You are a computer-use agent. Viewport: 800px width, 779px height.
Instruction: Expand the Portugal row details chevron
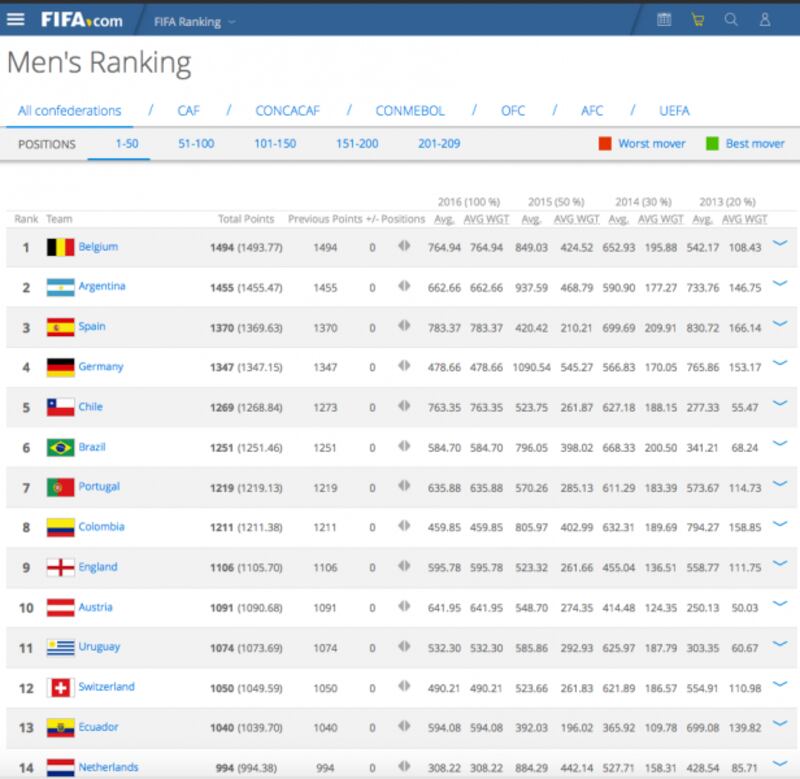point(780,484)
